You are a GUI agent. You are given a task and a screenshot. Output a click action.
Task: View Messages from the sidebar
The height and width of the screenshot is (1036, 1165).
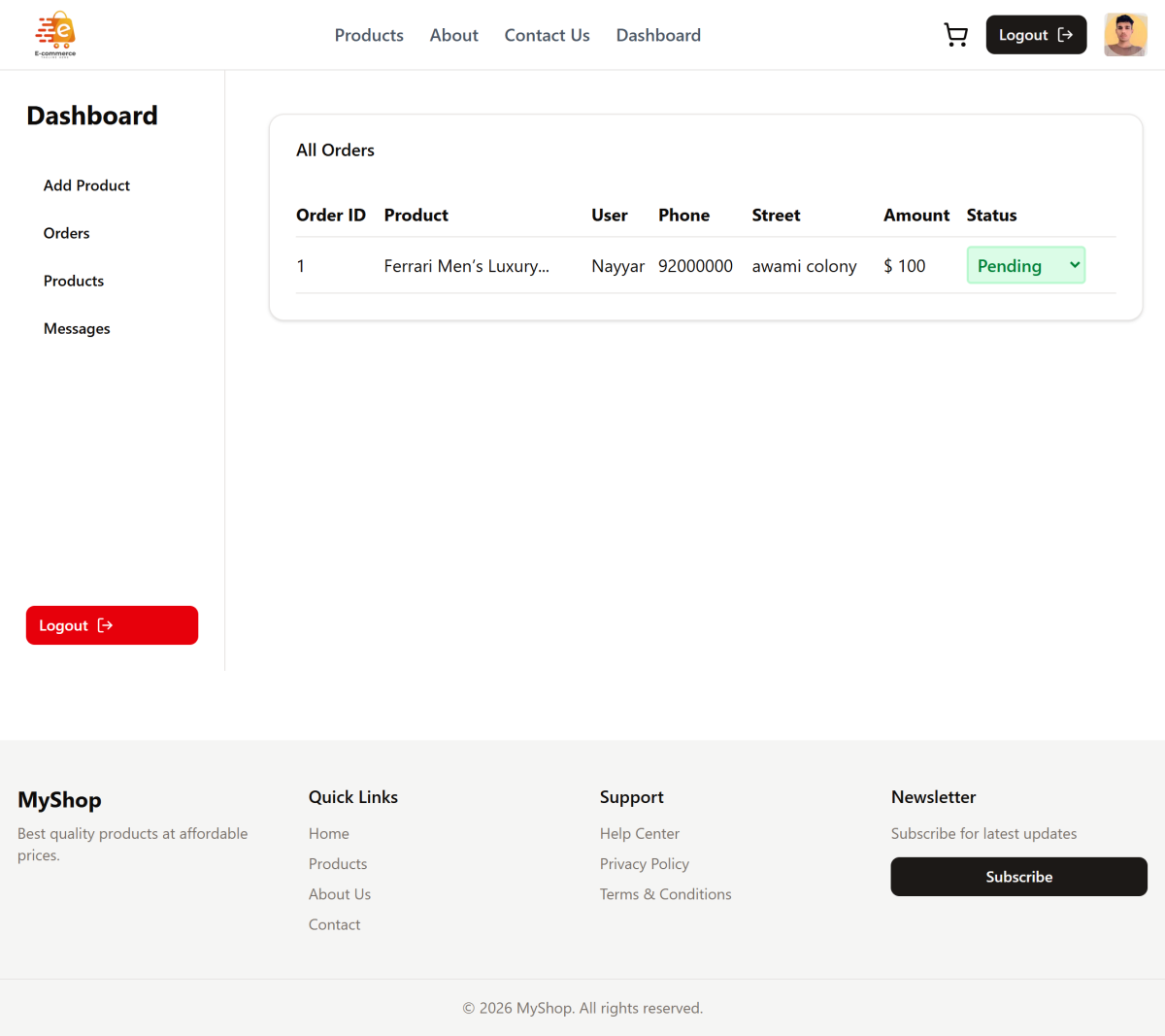click(77, 328)
